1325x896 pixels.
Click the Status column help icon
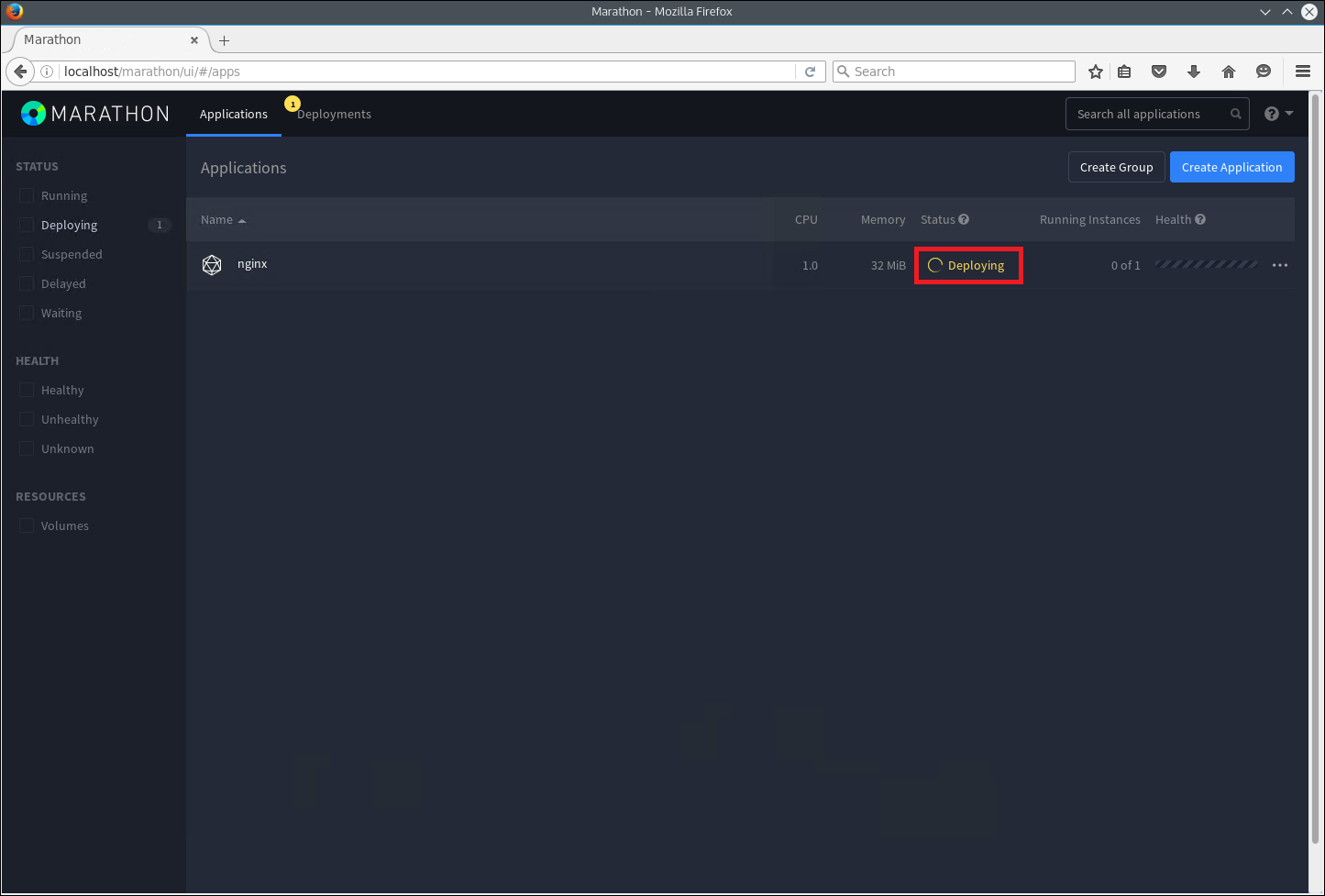click(x=964, y=219)
